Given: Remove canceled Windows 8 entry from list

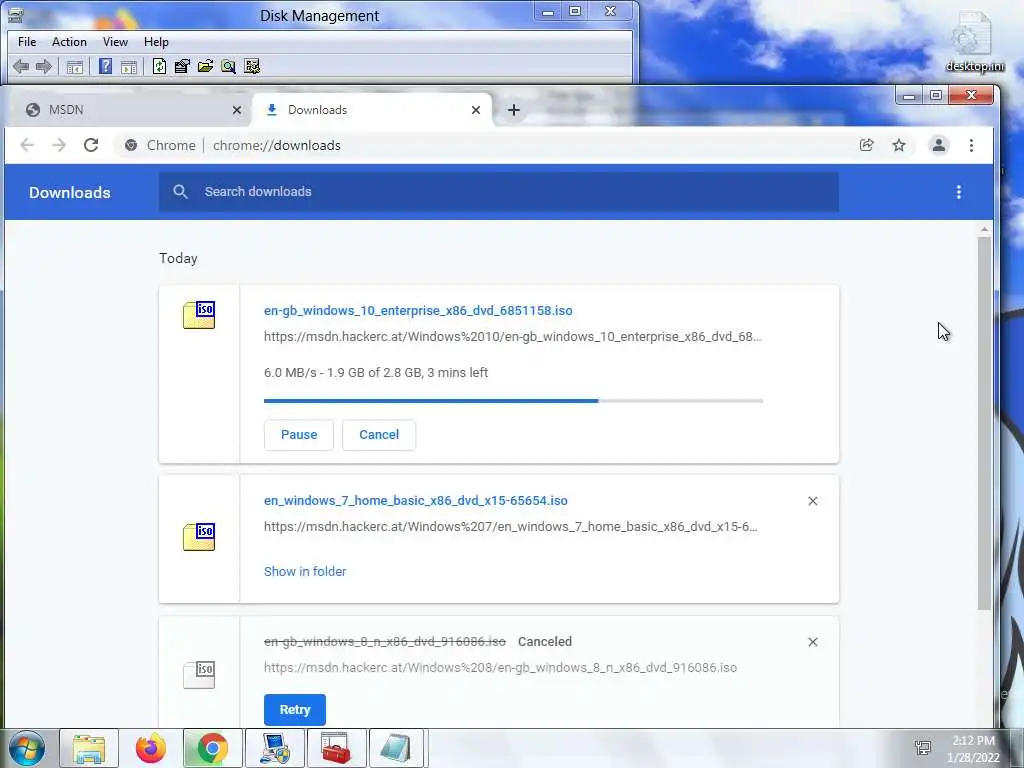Looking at the screenshot, I should [813, 642].
